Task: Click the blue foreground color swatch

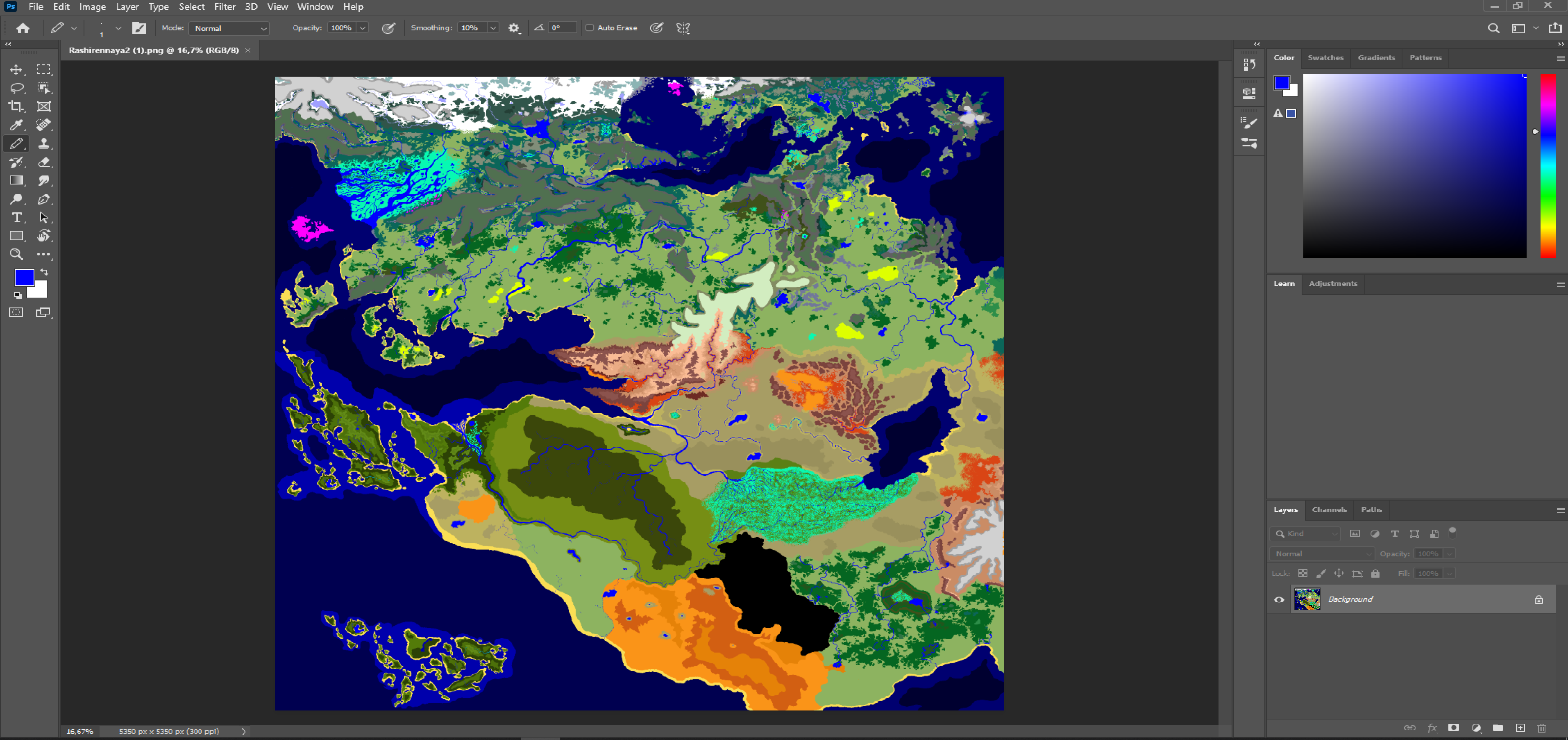Action: [24, 278]
